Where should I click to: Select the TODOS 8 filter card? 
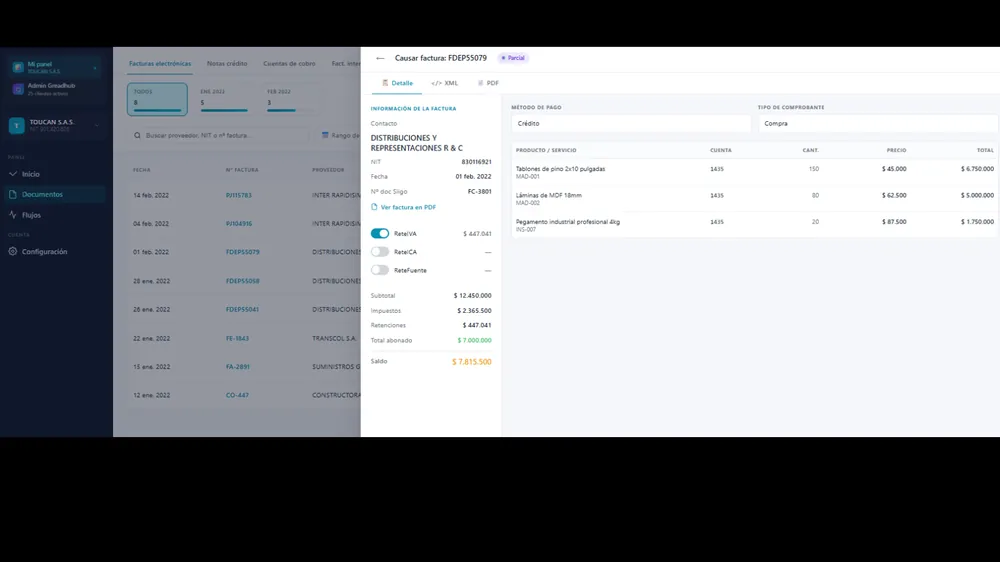coord(157,100)
